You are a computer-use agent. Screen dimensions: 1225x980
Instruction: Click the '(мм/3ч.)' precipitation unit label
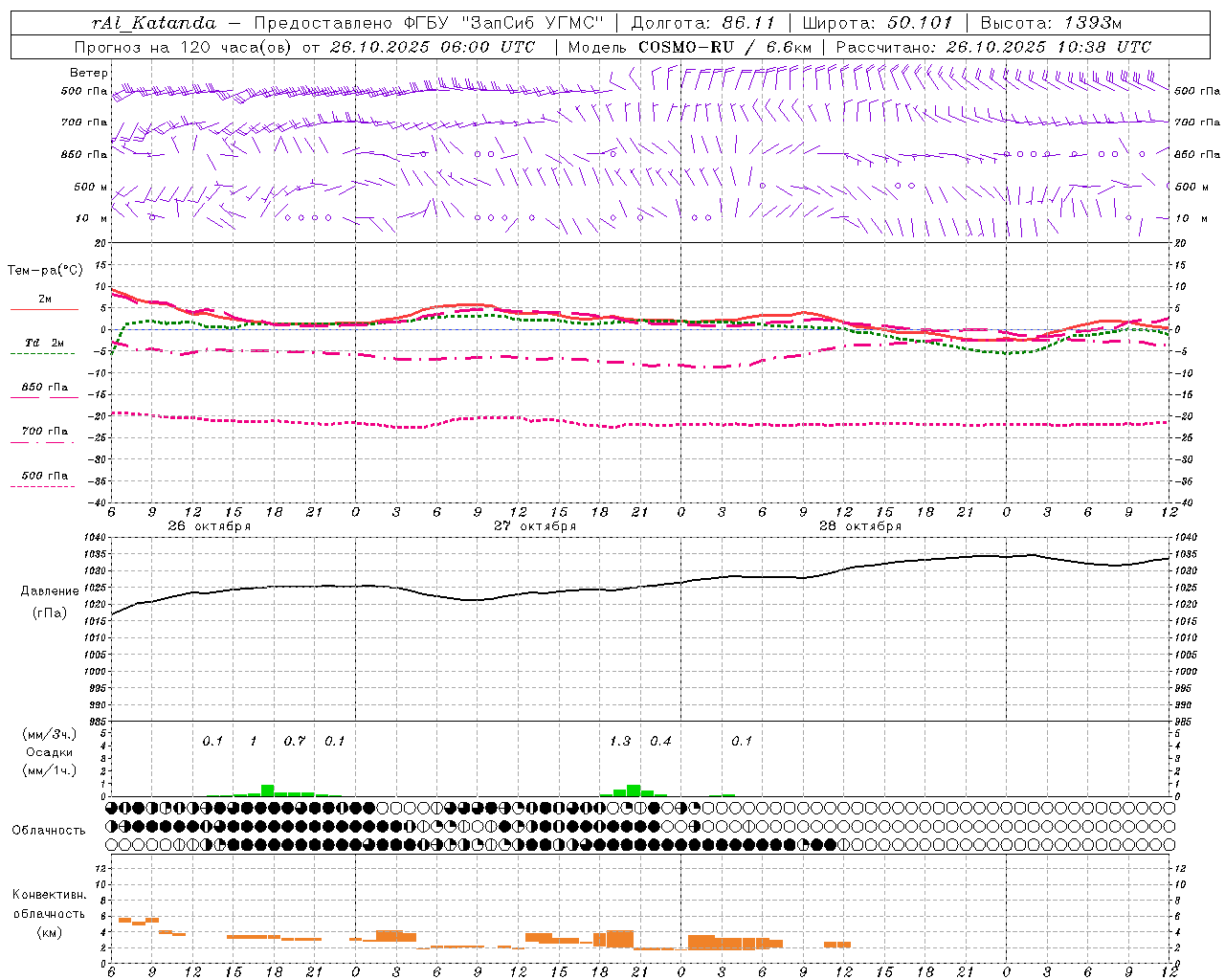coord(50,734)
